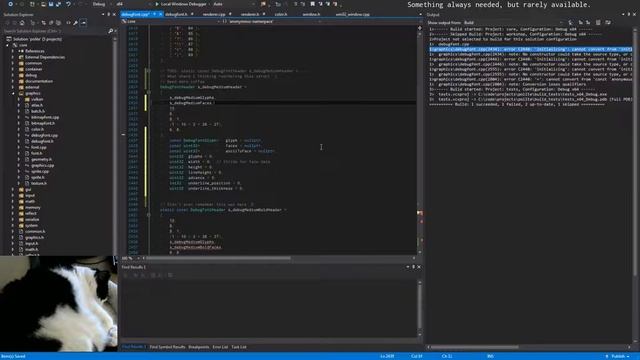Click the Save All toolbar icon
The width and height of the screenshot is (640, 360).
58,4
